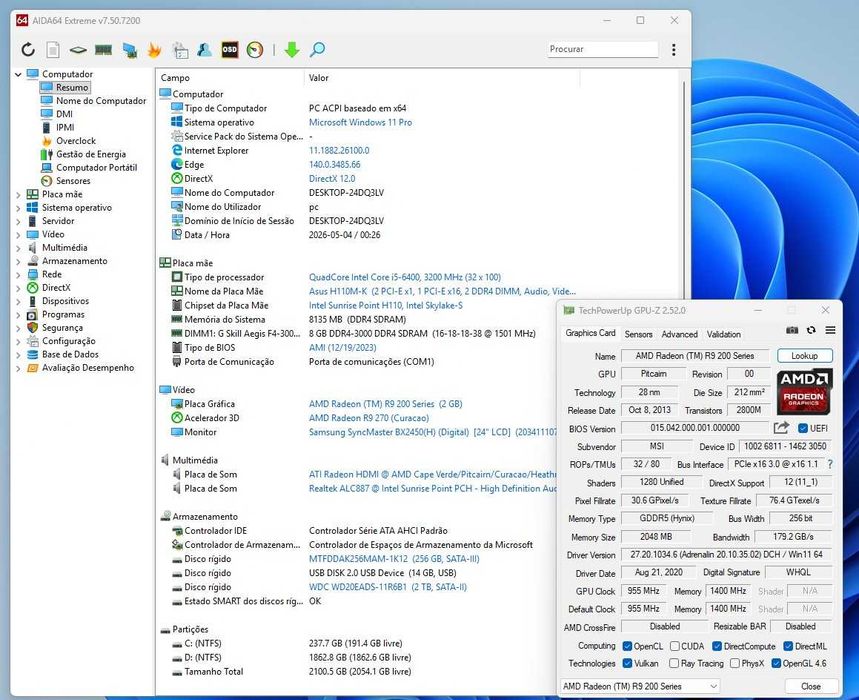Expand the Segurança tree node
This screenshot has height=700, width=859.
tap(18, 328)
